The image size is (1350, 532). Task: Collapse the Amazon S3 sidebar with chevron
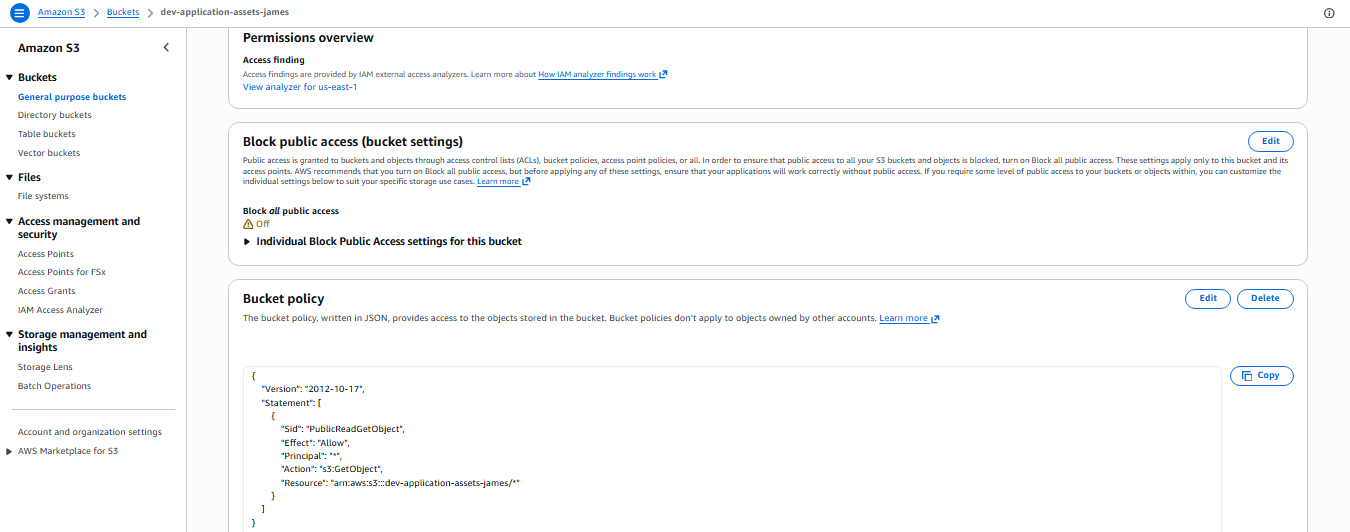tap(166, 48)
